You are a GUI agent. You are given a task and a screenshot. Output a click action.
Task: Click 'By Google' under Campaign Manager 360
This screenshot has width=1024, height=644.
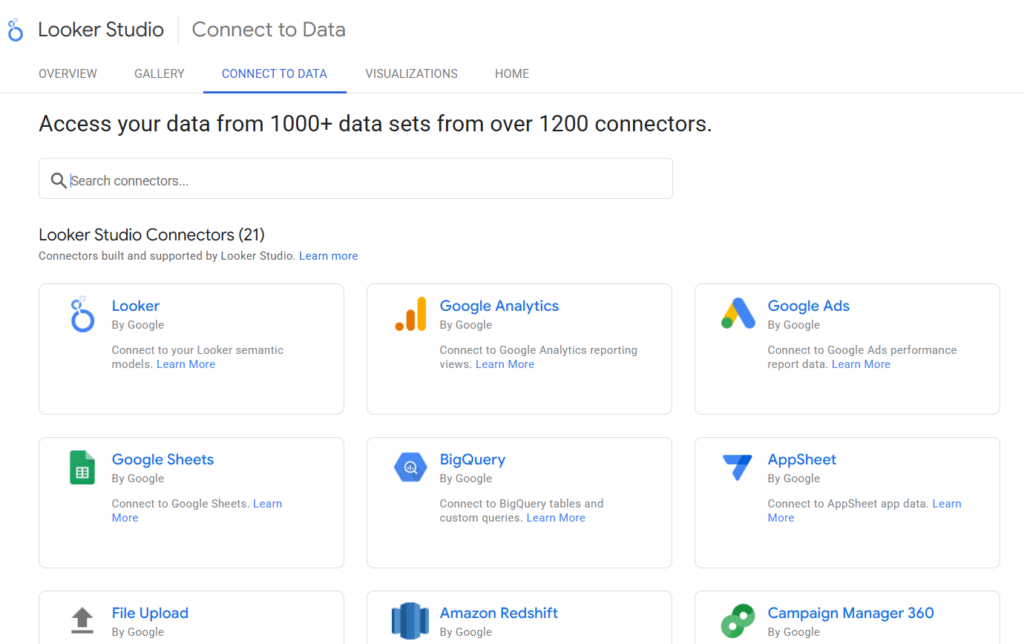pyautogui.click(x=793, y=632)
